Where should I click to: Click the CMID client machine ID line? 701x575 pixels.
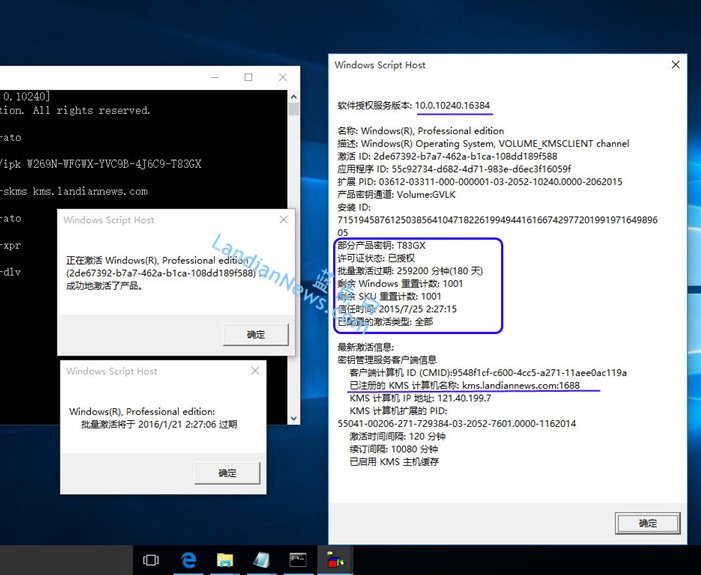[x=488, y=372]
